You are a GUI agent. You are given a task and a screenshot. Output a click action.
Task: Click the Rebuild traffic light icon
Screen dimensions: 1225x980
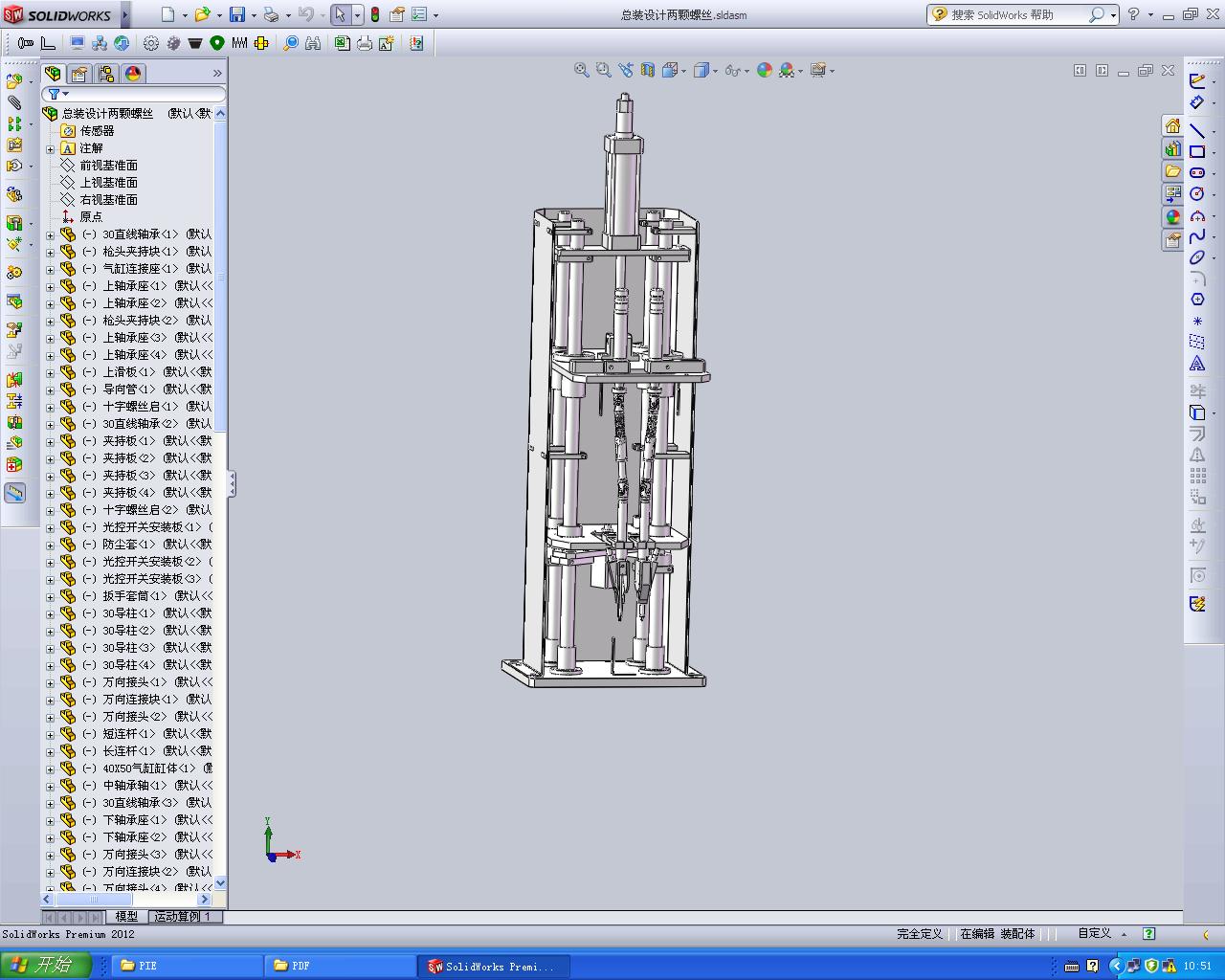(x=375, y=14)
